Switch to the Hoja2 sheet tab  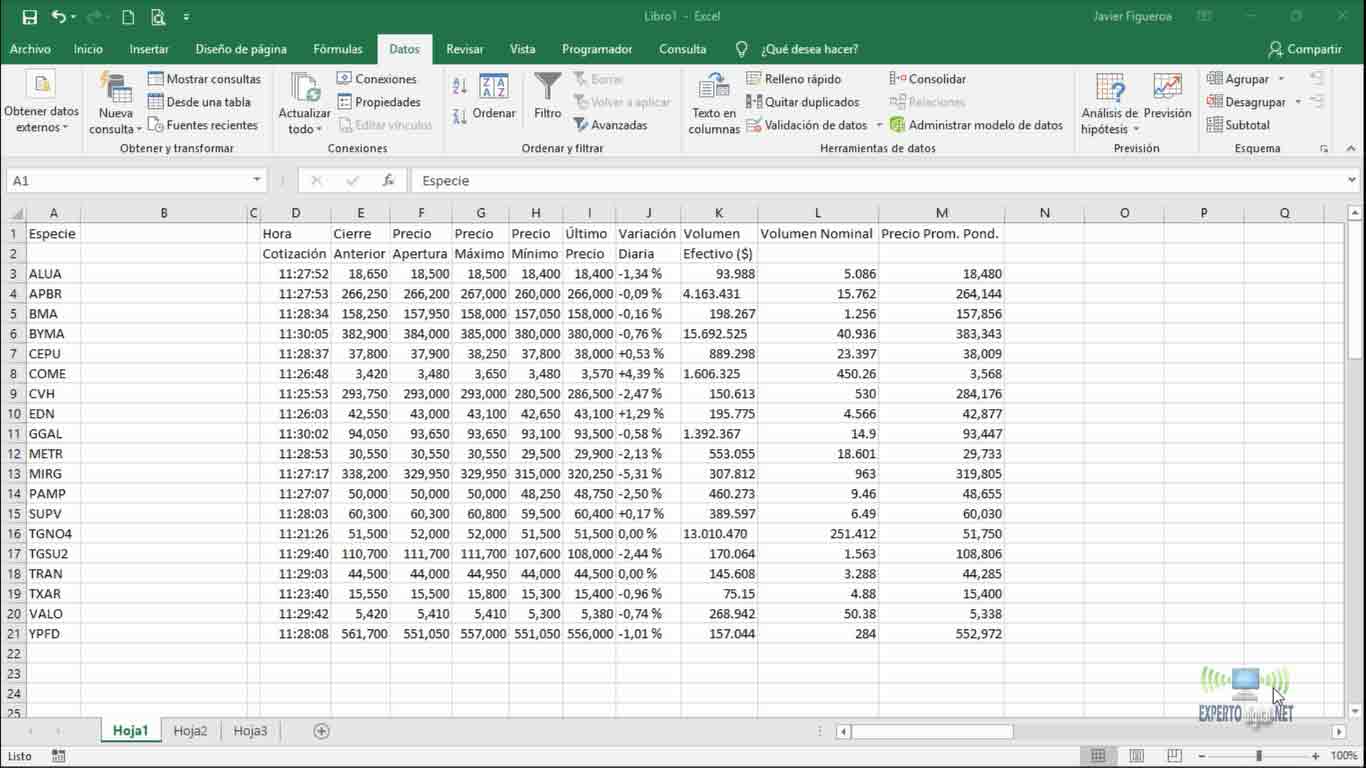coord(190,731)
